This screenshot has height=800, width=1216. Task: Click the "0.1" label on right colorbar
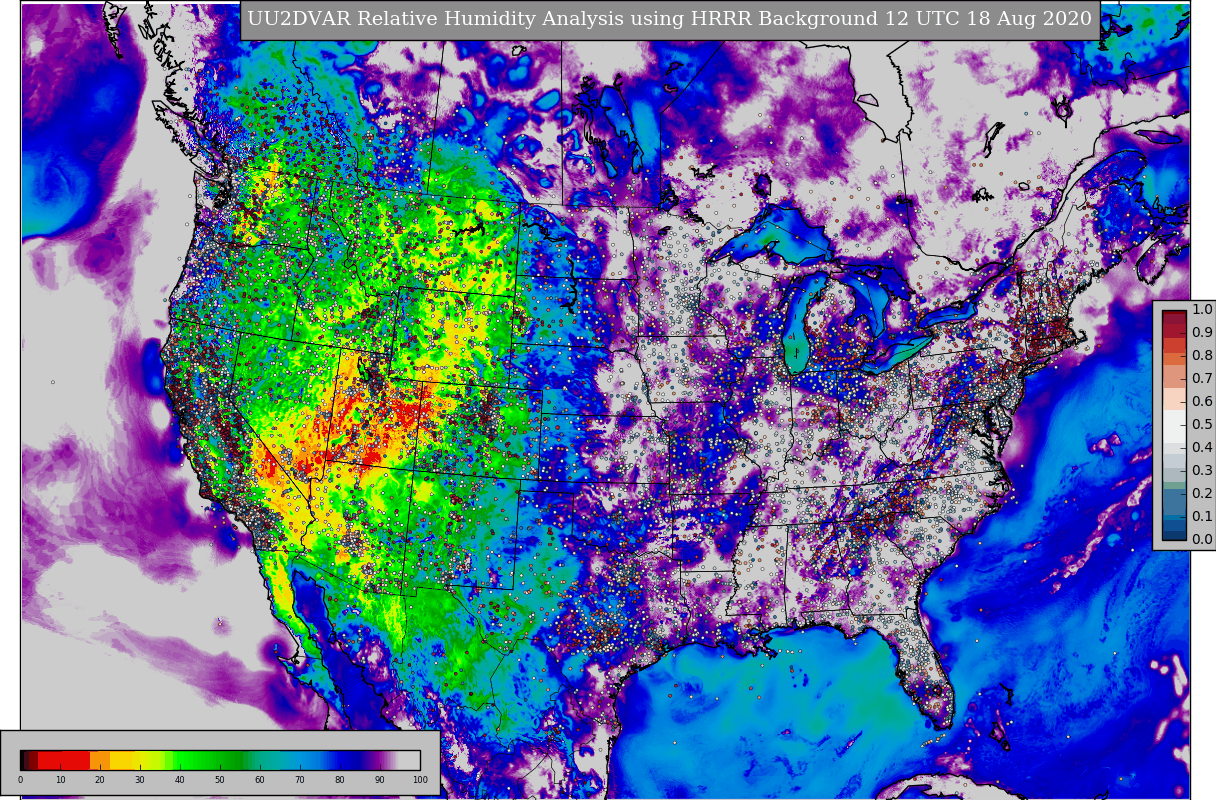pyautogui.click(x=1201, y=516)
